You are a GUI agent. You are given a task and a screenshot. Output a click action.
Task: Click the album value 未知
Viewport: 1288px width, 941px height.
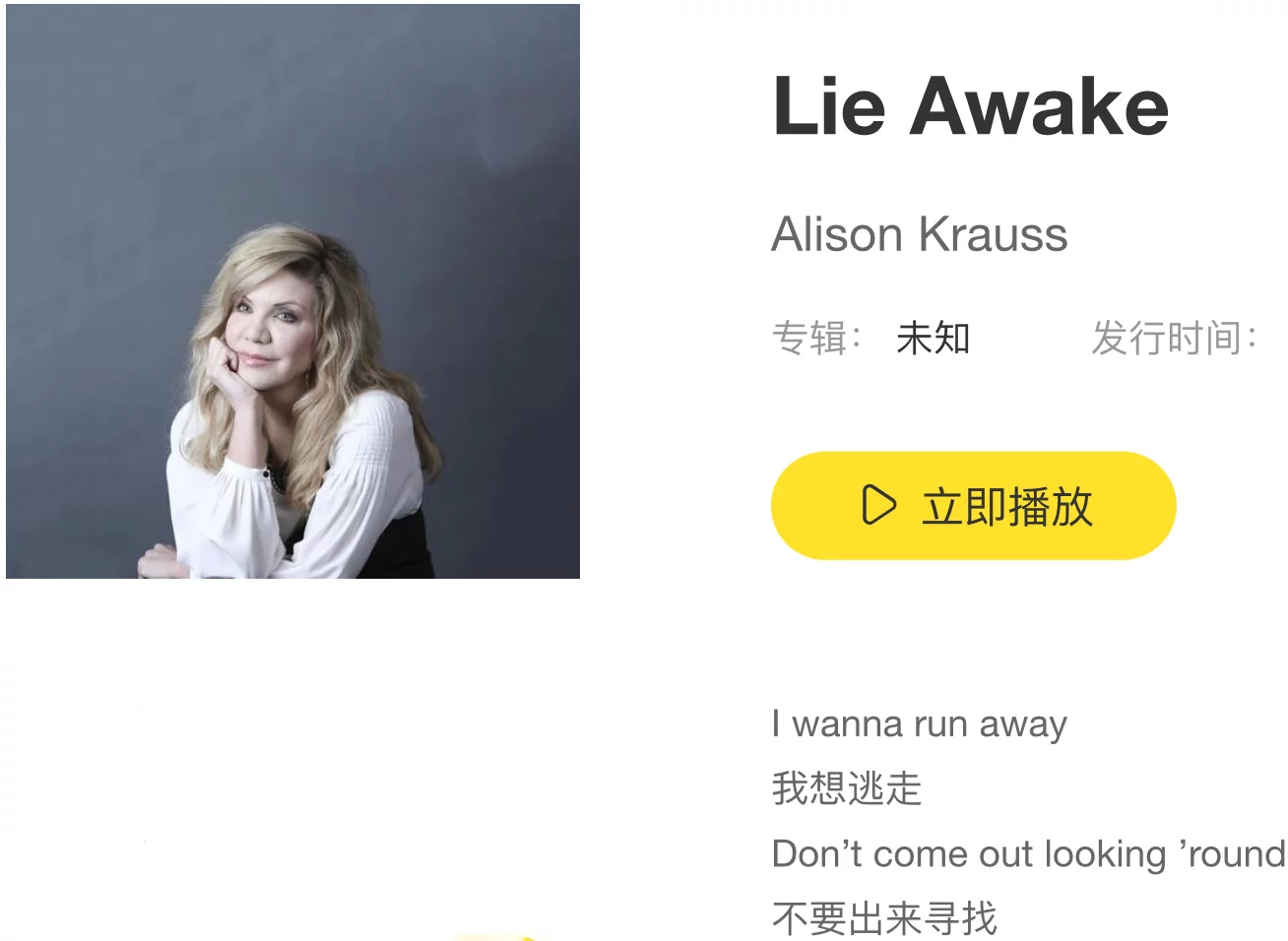(934, 339)
